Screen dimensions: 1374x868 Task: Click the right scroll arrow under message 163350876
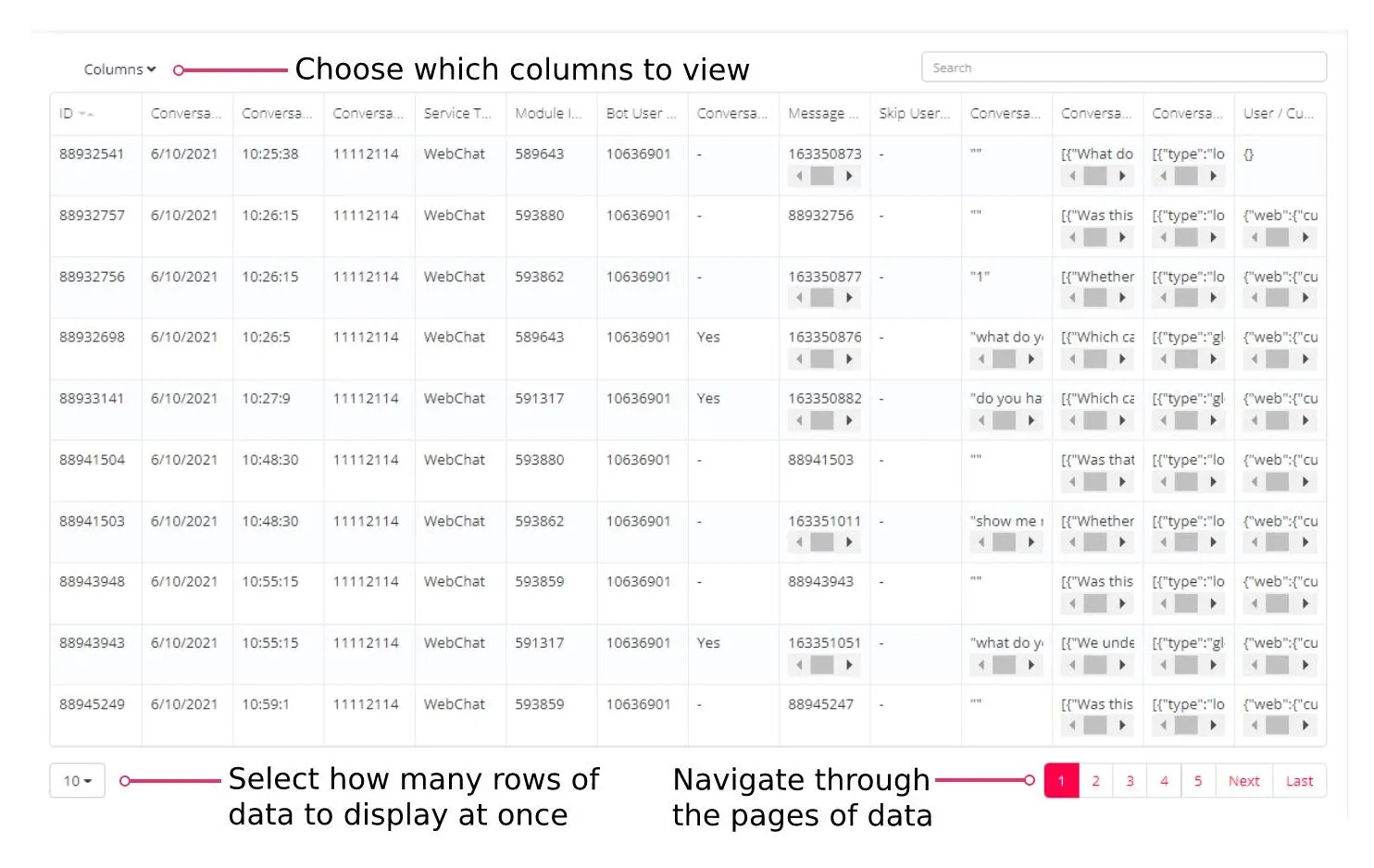click(848, 359)
